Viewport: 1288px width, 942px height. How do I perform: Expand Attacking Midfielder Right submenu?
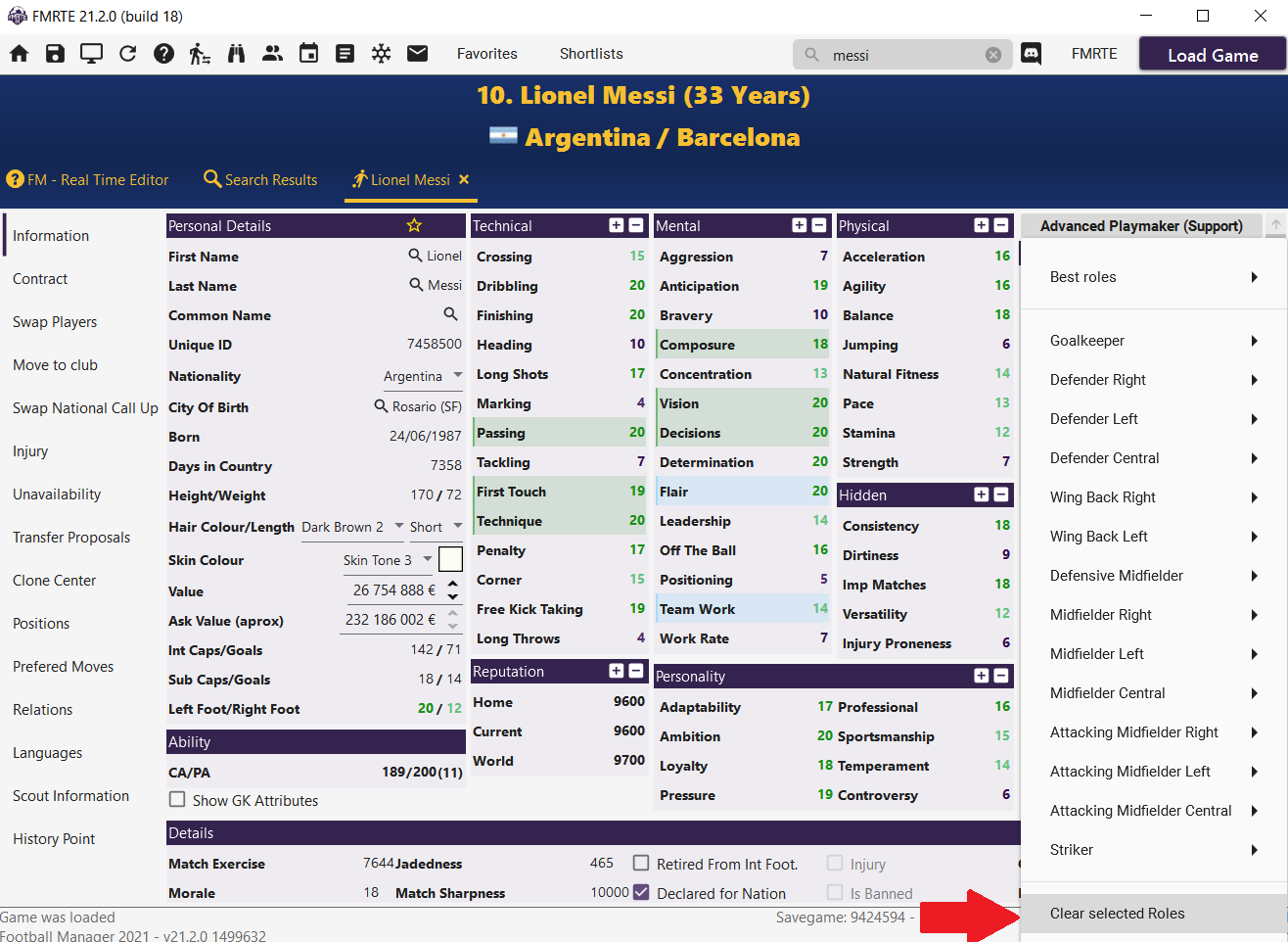1154,732
